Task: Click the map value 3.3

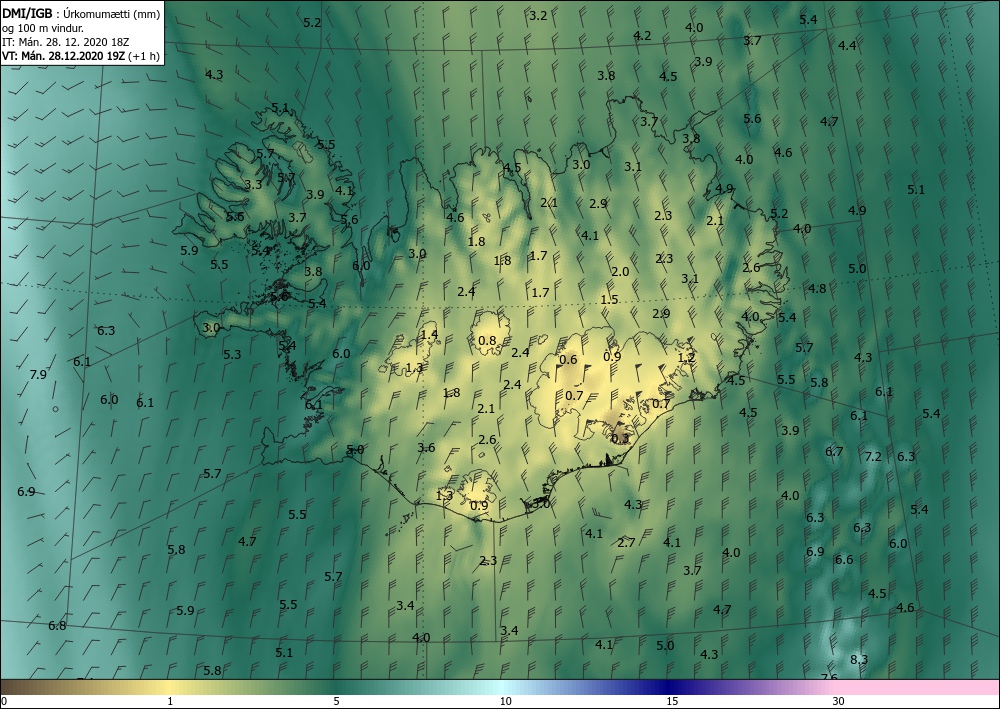Action: (253, 185)
